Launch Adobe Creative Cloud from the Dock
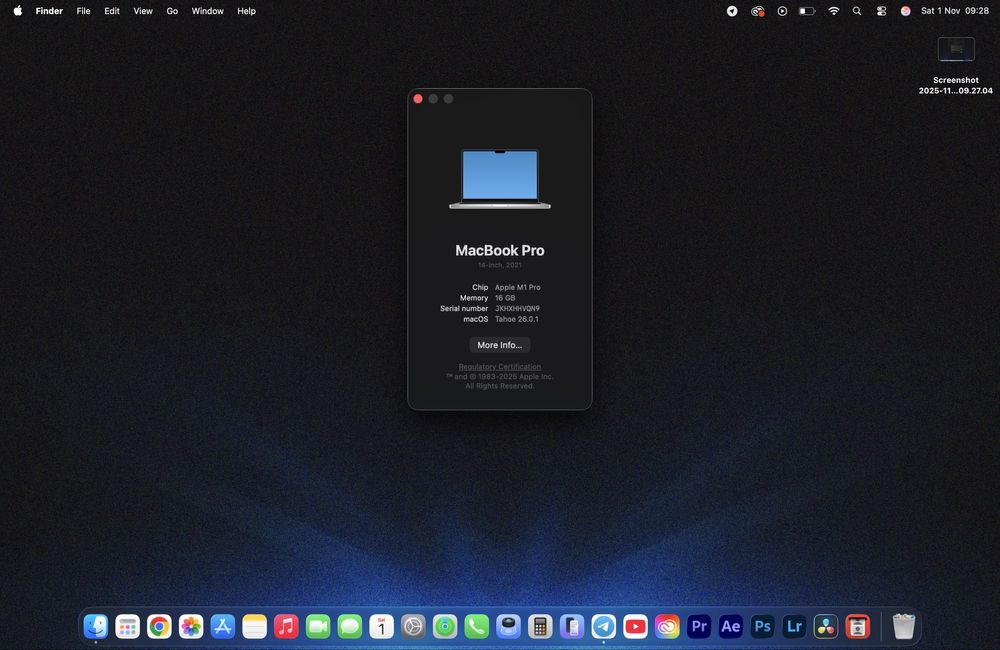 coord(667,626)
